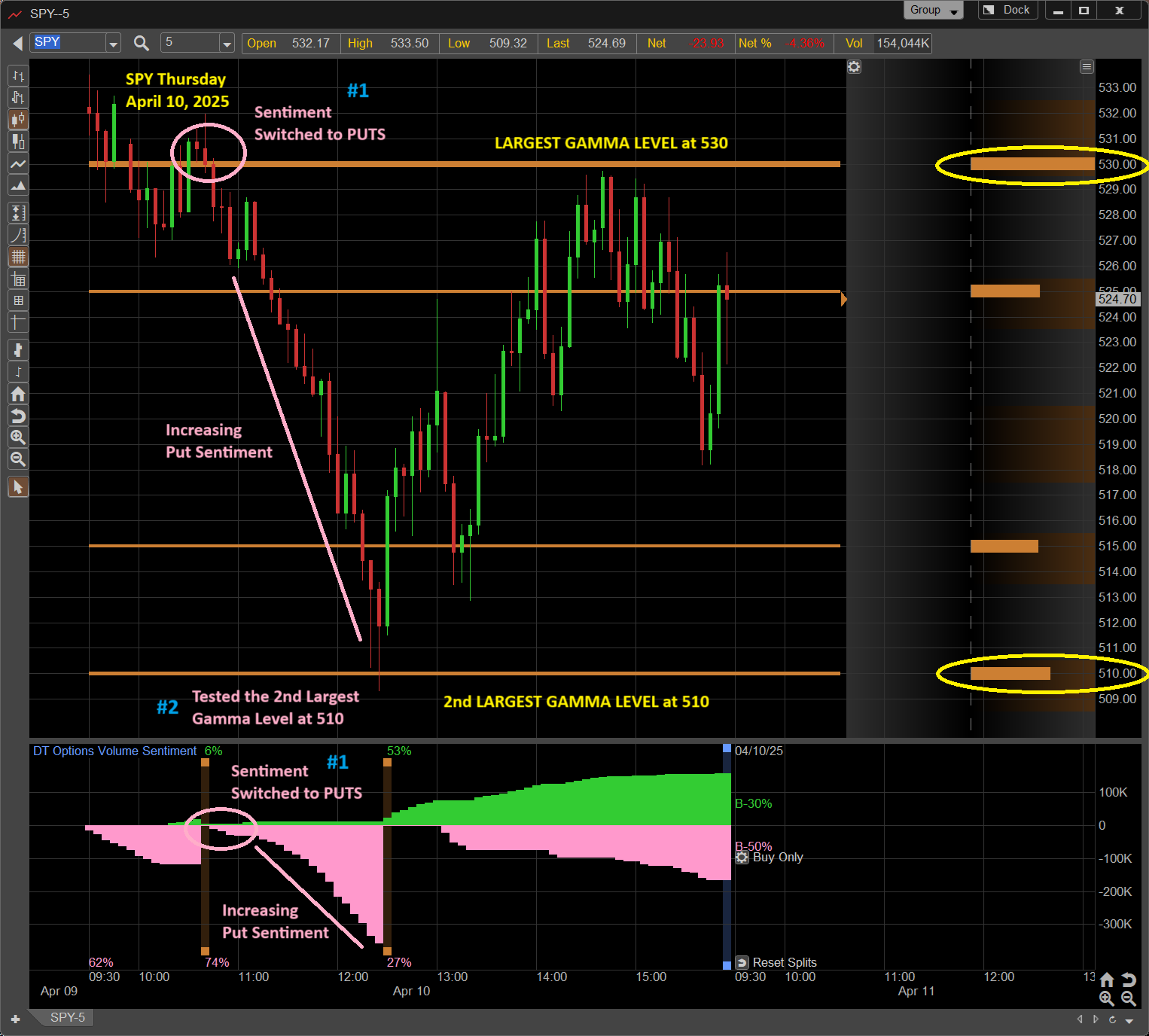Viewport: 1149px width, 1036px height.
Task: Click the 515.00 gamma level bar
Action: click(1004, 546)
